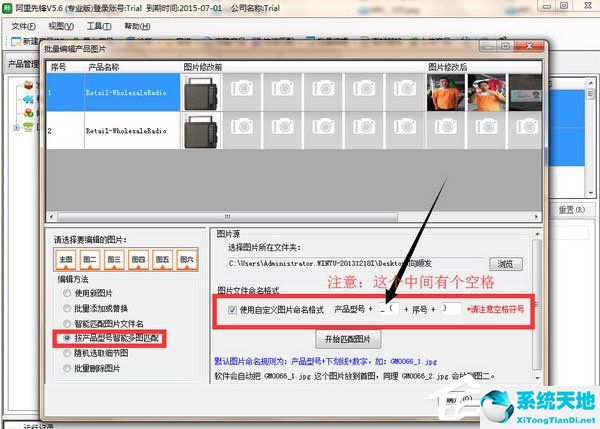The height and width of the screenshot is (429, 600).
Task: Select row 2 Retail-WholesaleRadio product name
Action: point(126,131)
